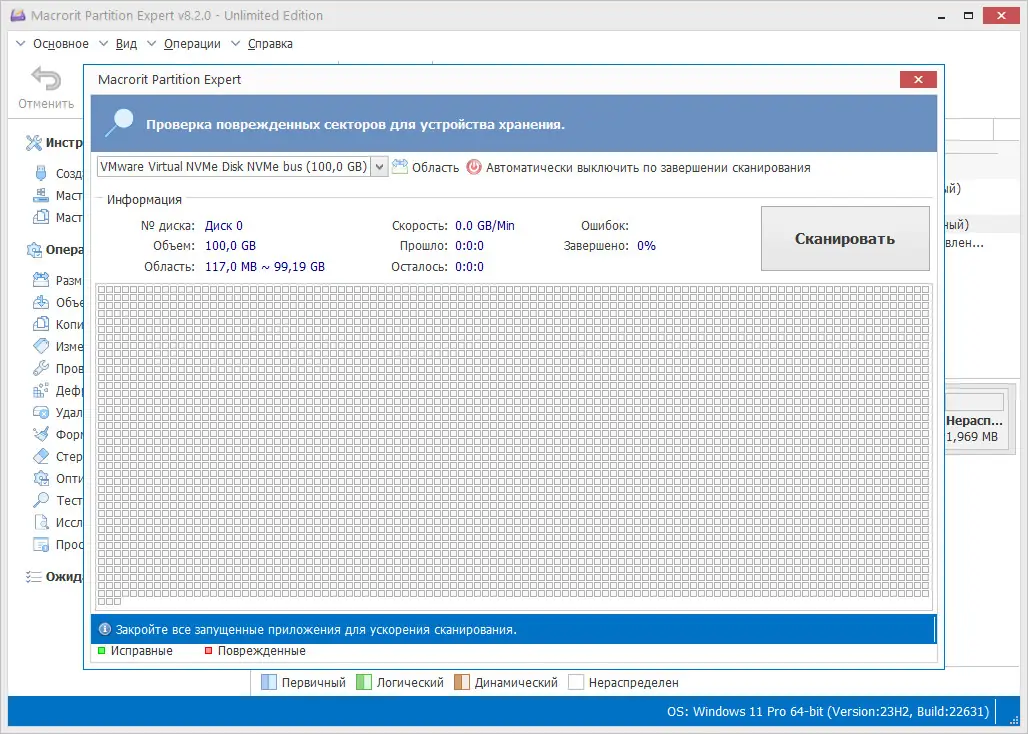The height and width of the screenshot is (734, 1028).
Task: Click the 117,0 MB ~ 99,19 GB range value
Action: tap(265, 267)
